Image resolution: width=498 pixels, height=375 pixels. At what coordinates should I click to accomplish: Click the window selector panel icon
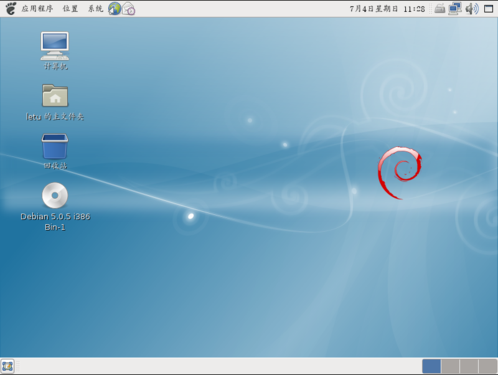click(x=489, y=9)
